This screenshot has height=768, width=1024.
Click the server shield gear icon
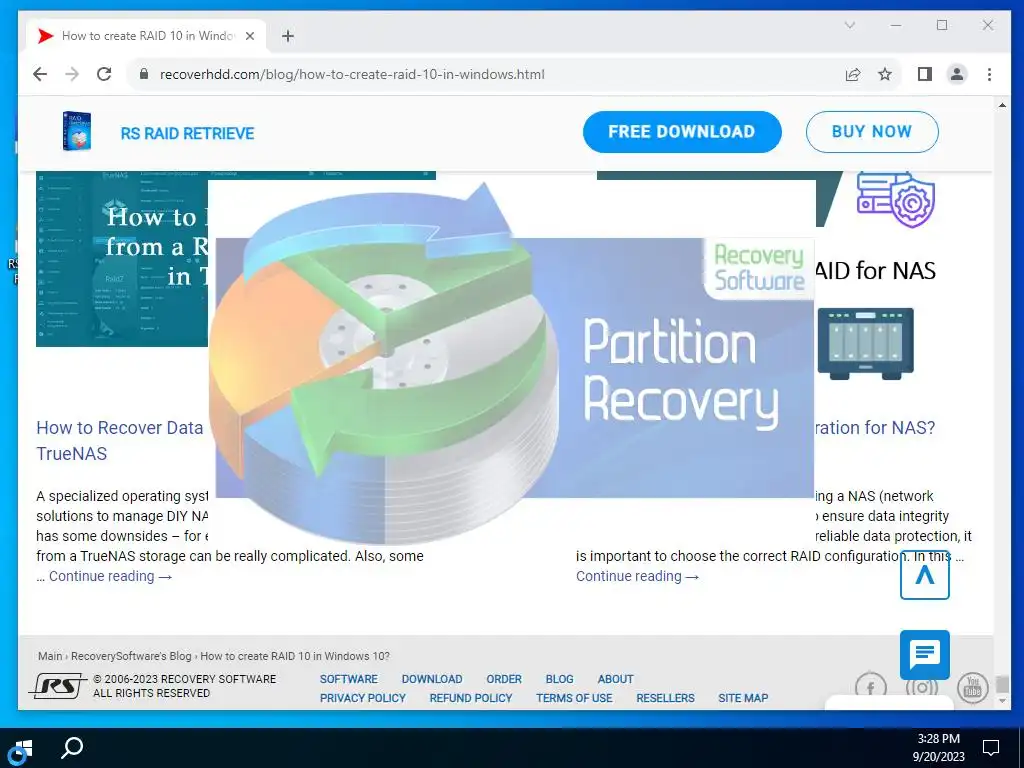coord(895,200)
